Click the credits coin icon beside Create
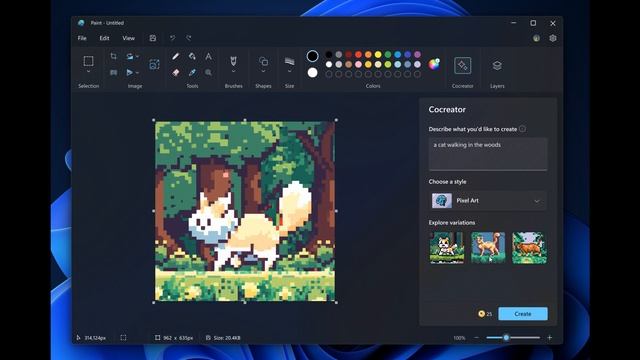This screenshot has width=640, height=360. [x=482, y=313]
